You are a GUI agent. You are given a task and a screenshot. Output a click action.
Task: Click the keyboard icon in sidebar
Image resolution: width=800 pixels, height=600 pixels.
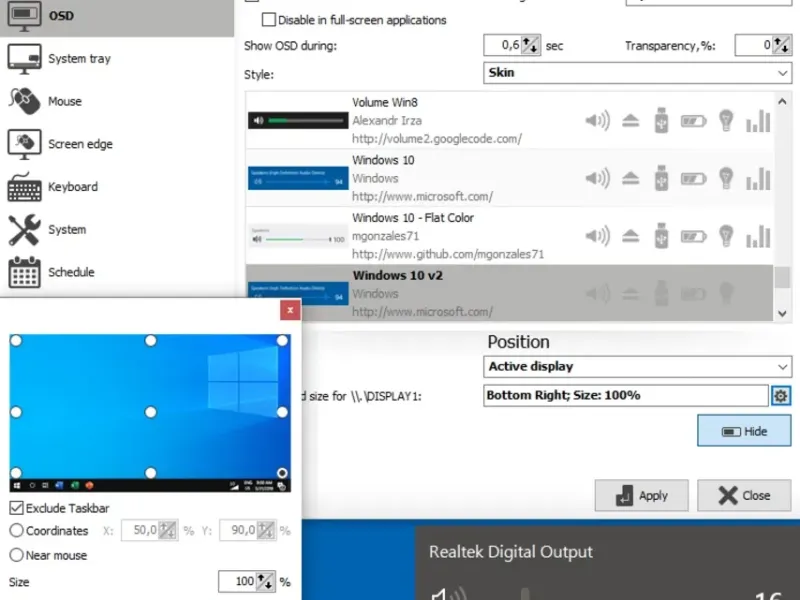click(24, 187)
